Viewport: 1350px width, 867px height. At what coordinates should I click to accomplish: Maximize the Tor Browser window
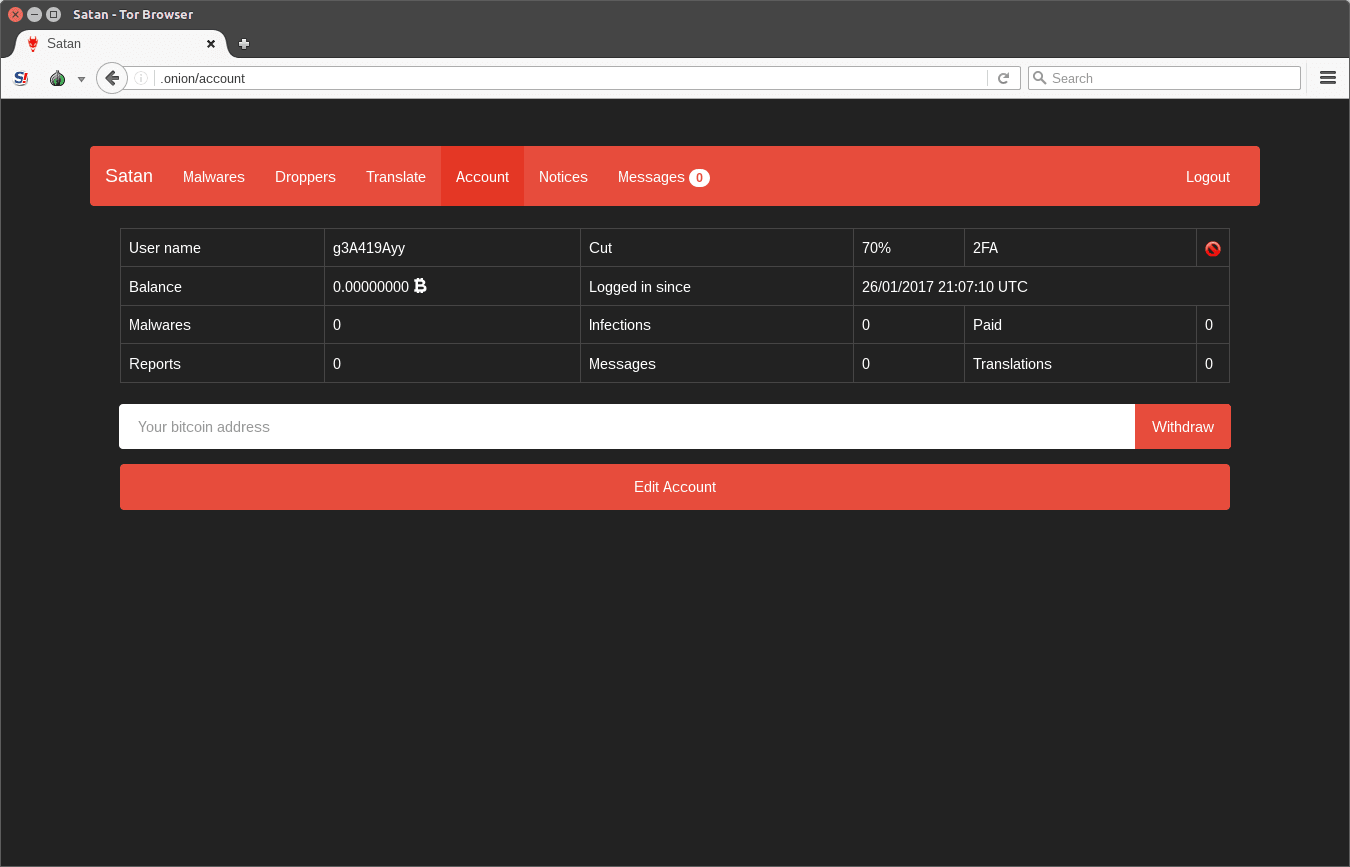pos(53,15)
